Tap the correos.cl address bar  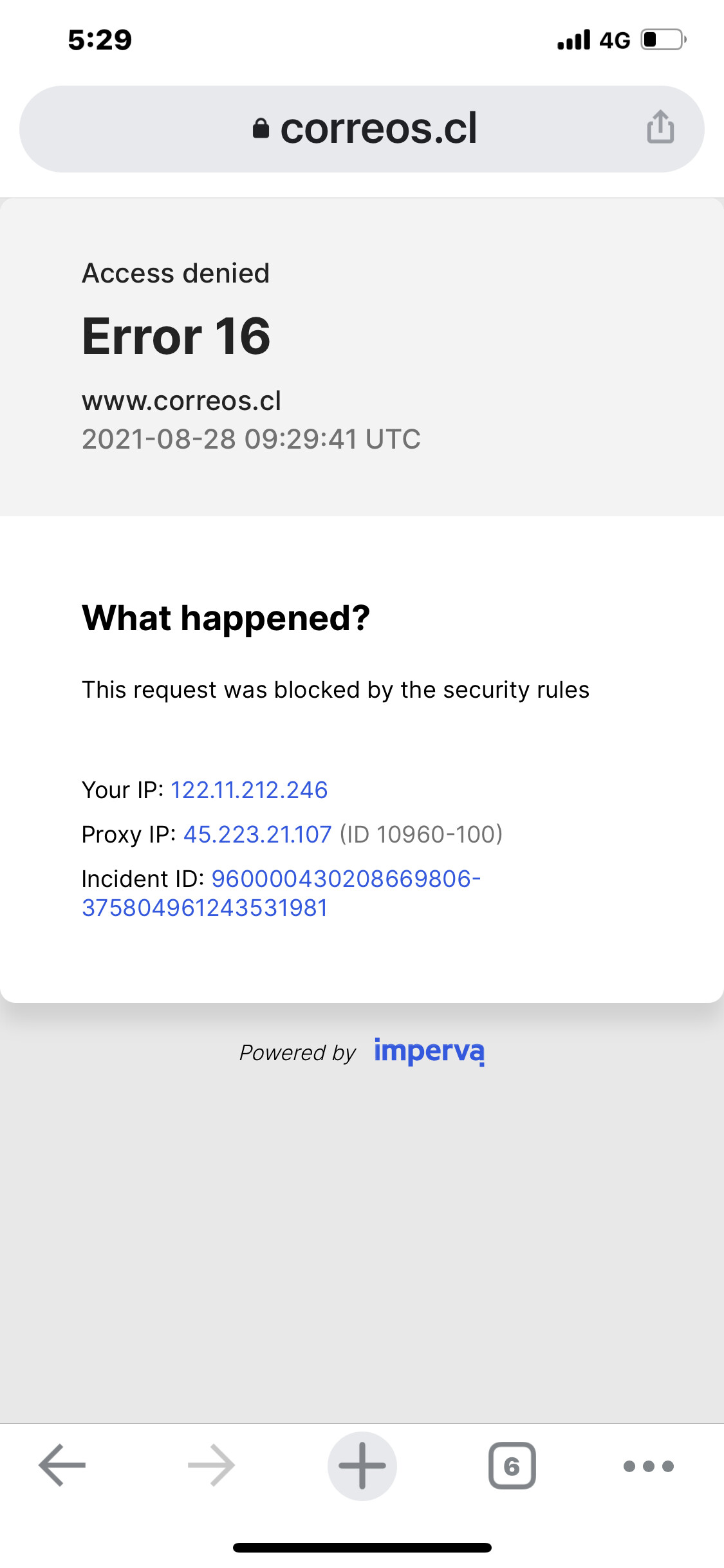pyautogui.click(x=362, y=129)
